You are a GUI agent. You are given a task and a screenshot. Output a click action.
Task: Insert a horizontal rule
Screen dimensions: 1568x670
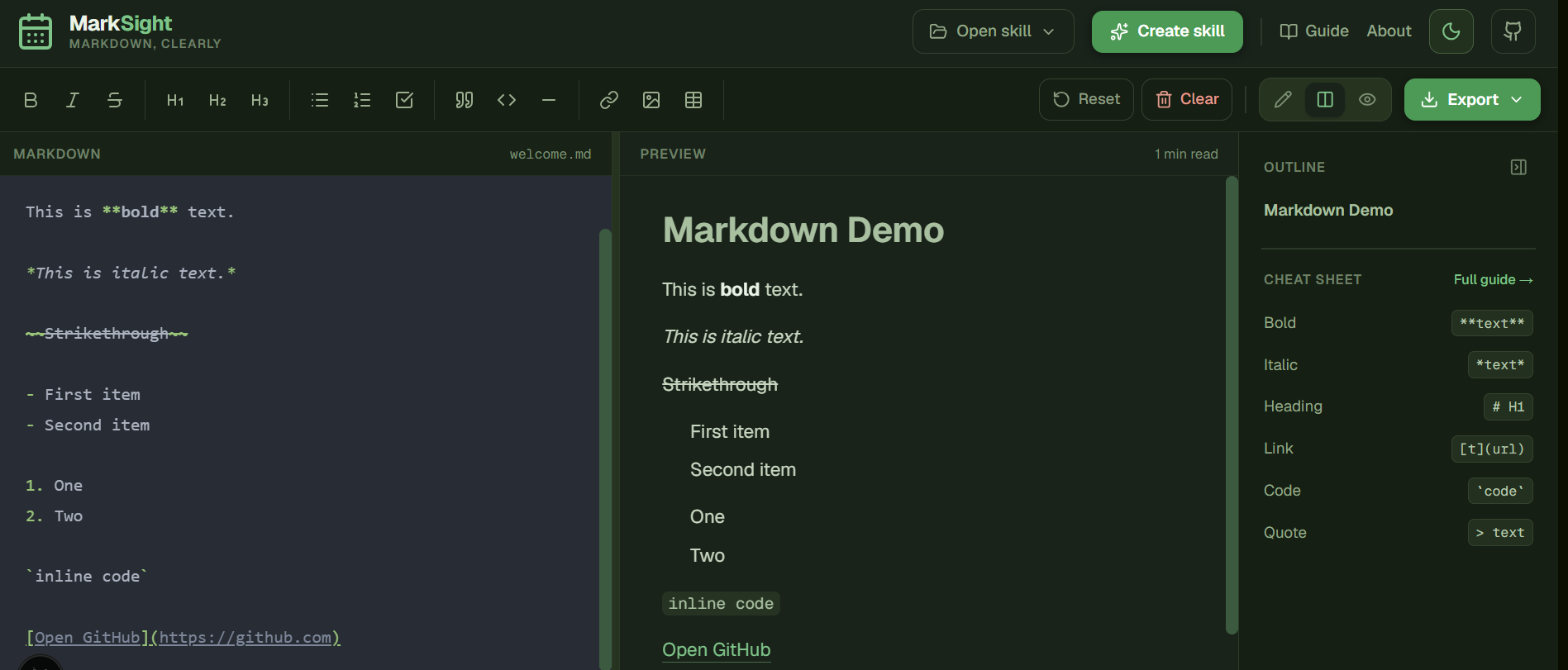coord(549,100)
